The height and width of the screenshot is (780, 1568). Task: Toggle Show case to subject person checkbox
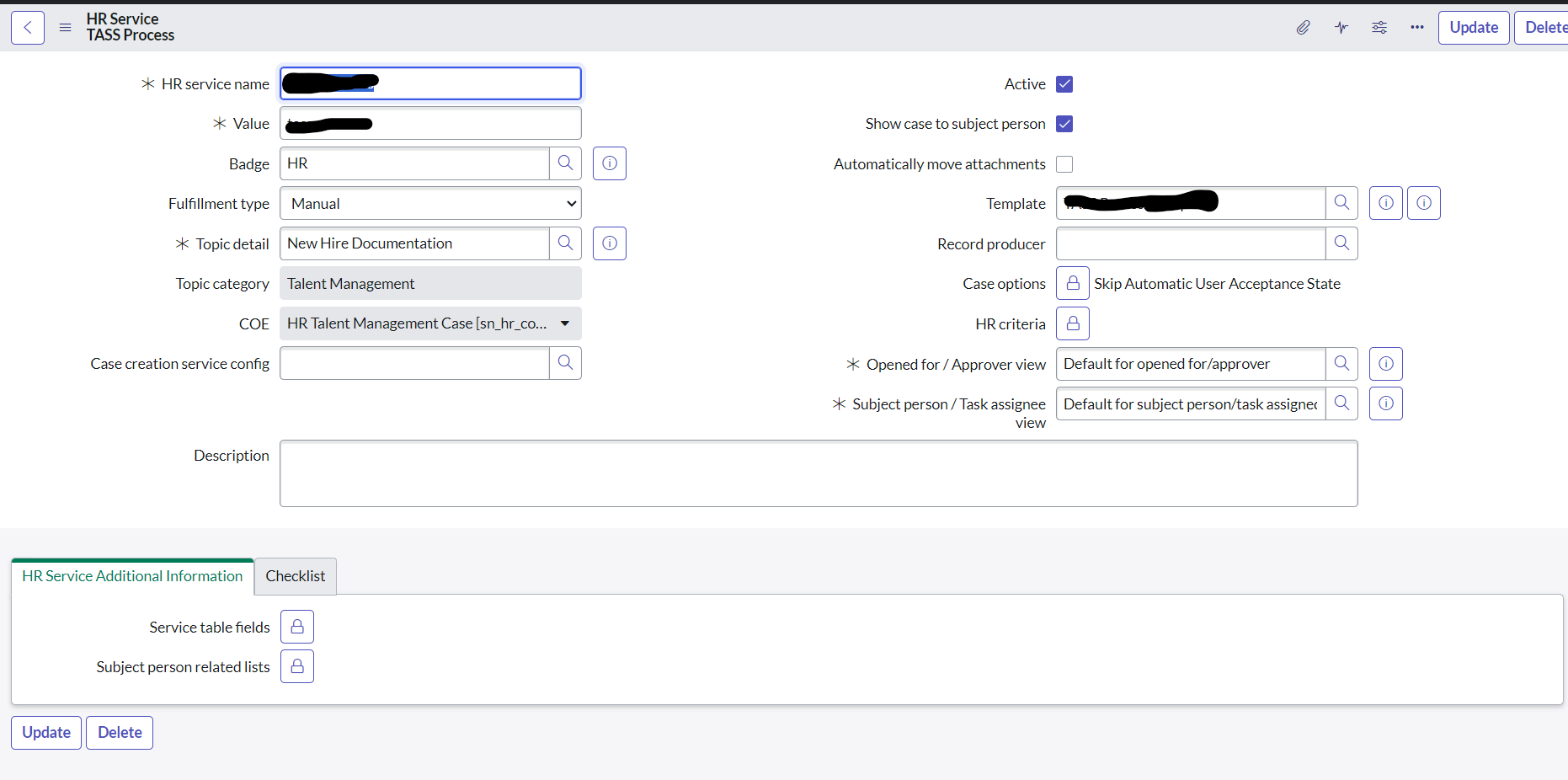click(1064, 124)
